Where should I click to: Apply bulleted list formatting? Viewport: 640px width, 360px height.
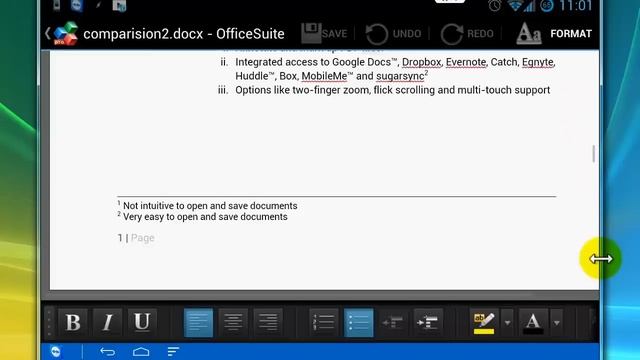click(359, 322)
